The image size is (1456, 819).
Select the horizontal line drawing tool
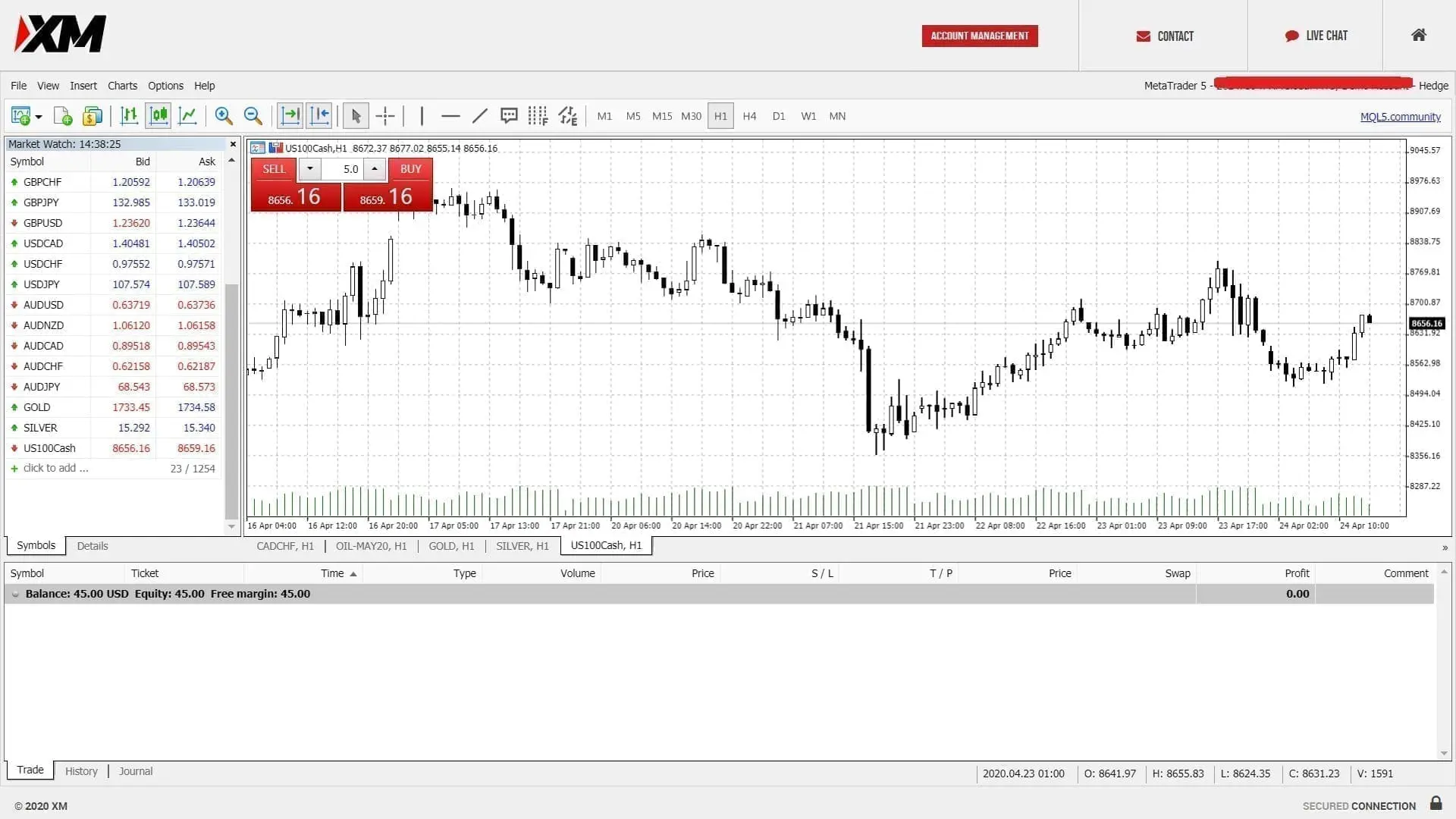pos(450,116)
